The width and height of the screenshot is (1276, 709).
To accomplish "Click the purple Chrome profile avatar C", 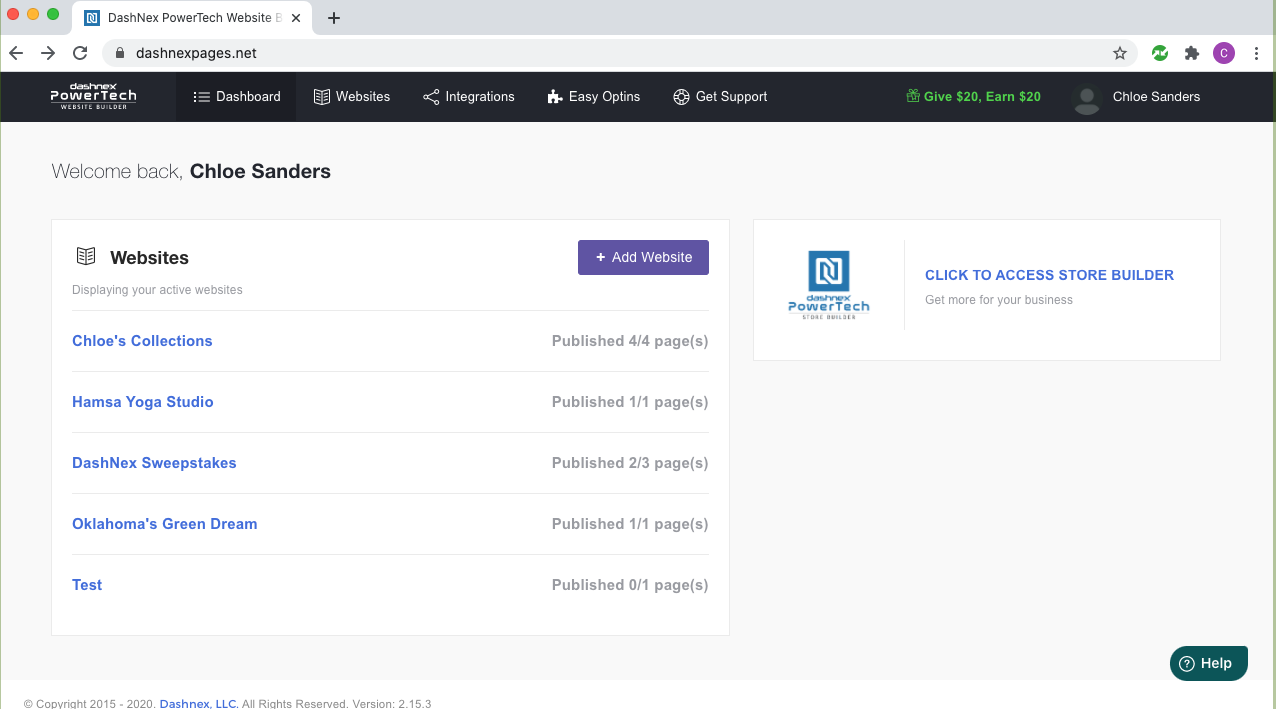I will click(x=1224, y=53).
